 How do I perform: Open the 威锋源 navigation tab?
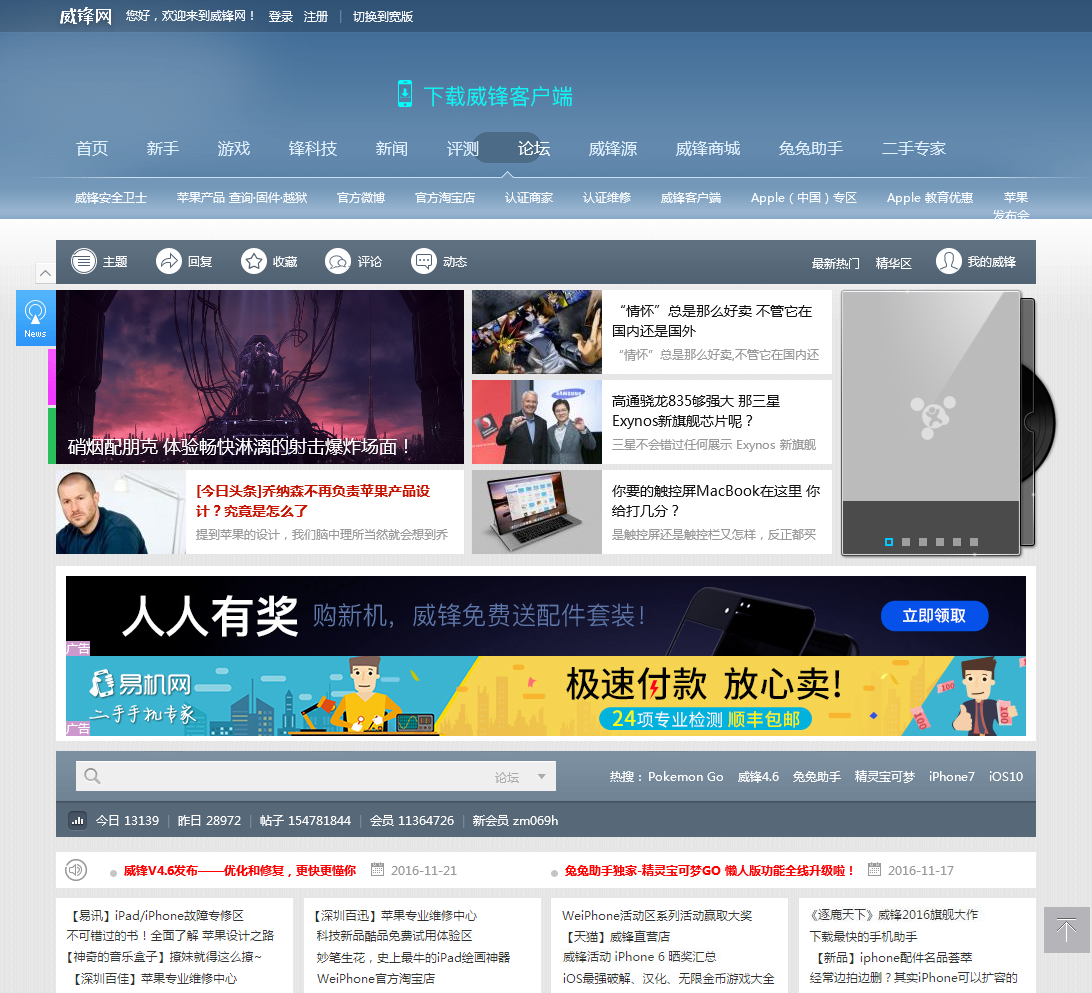[613, 148]
